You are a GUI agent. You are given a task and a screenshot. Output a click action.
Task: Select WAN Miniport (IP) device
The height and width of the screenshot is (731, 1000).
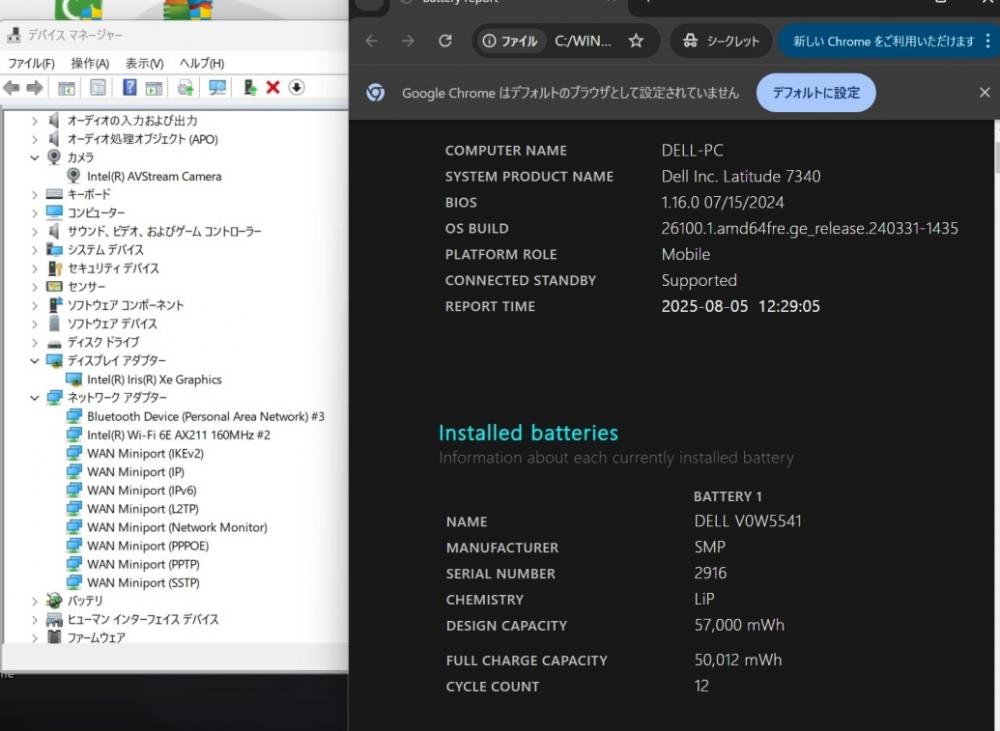136,472
